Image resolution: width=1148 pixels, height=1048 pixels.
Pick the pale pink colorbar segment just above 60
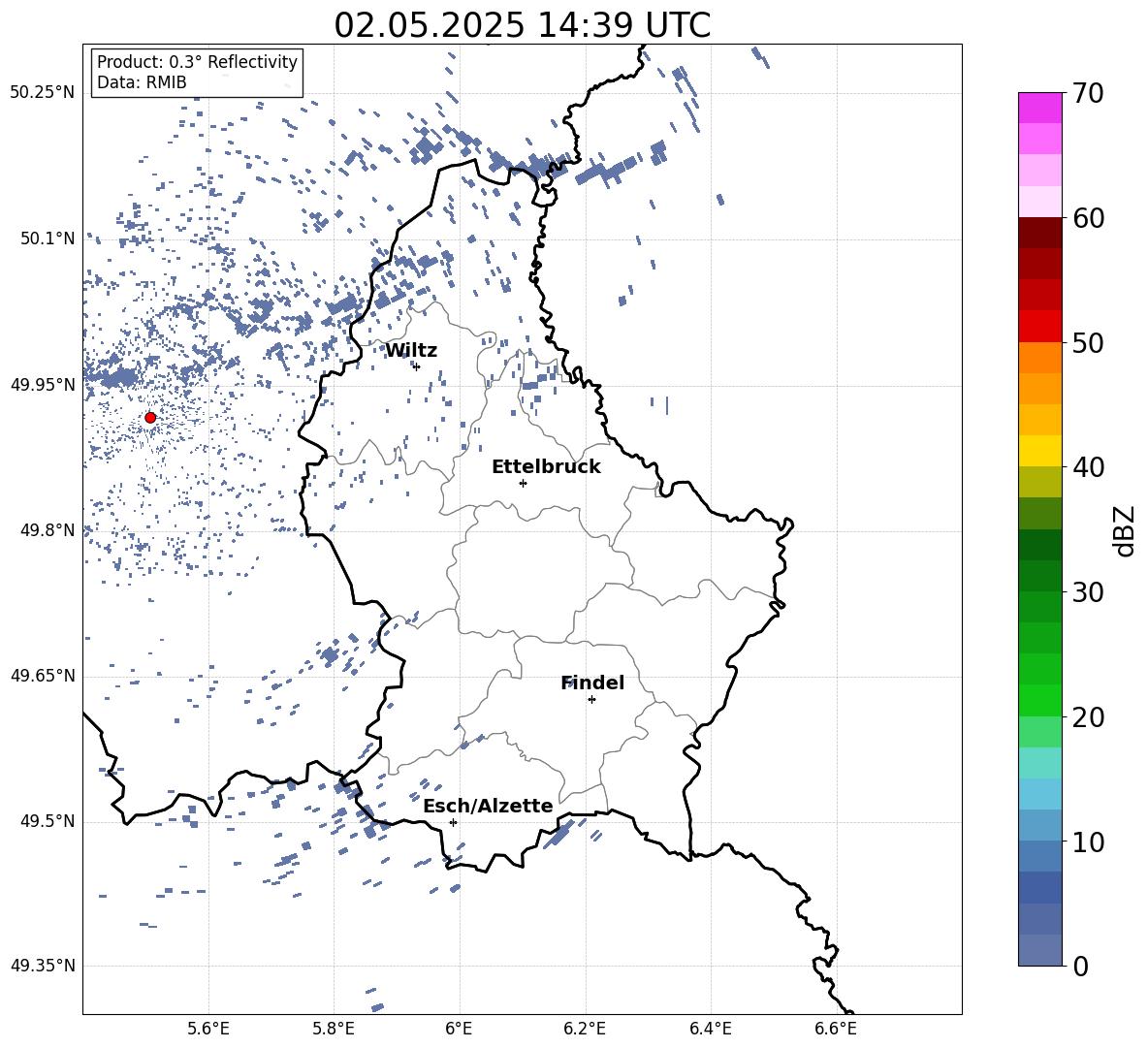click(x=1040, y=202)
